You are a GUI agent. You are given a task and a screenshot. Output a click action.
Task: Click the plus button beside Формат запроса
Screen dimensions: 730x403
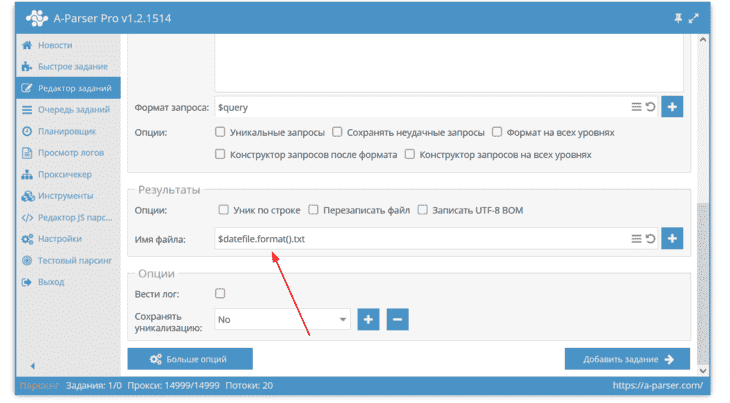[x=672, y=107]
